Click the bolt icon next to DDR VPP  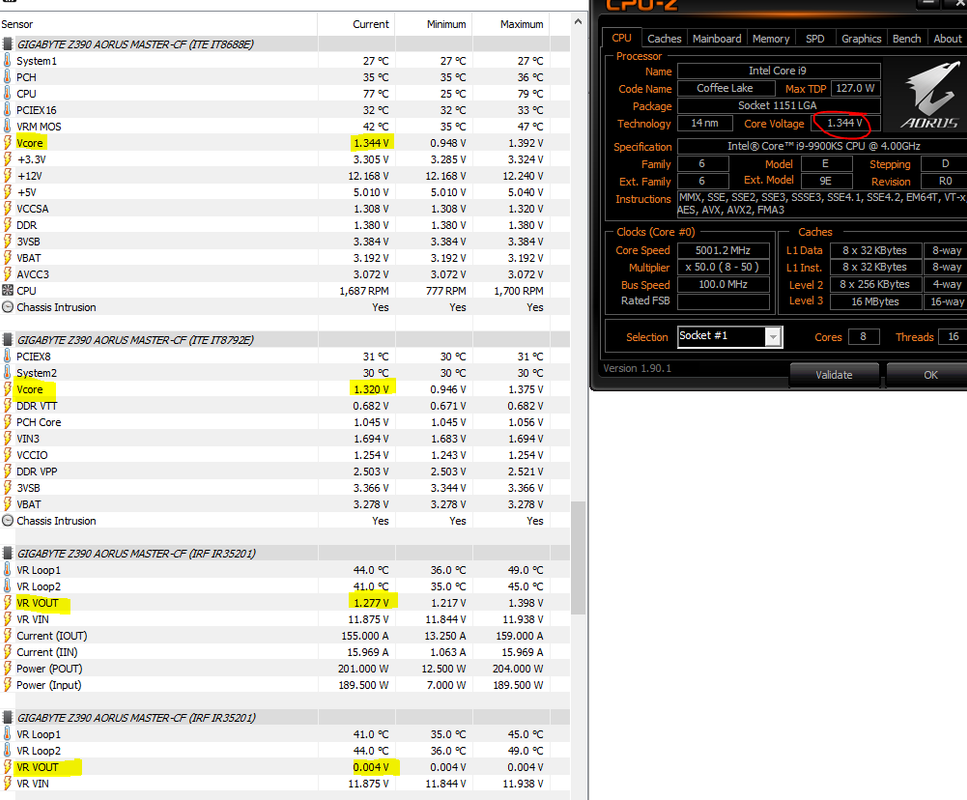pos(7,471)
